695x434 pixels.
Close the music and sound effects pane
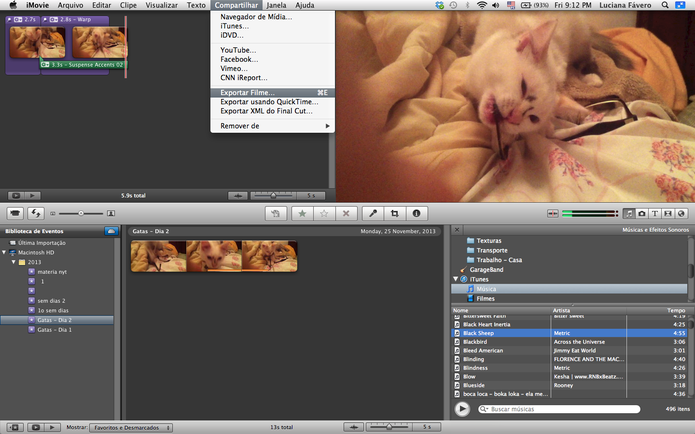click(x=457, y=230)
